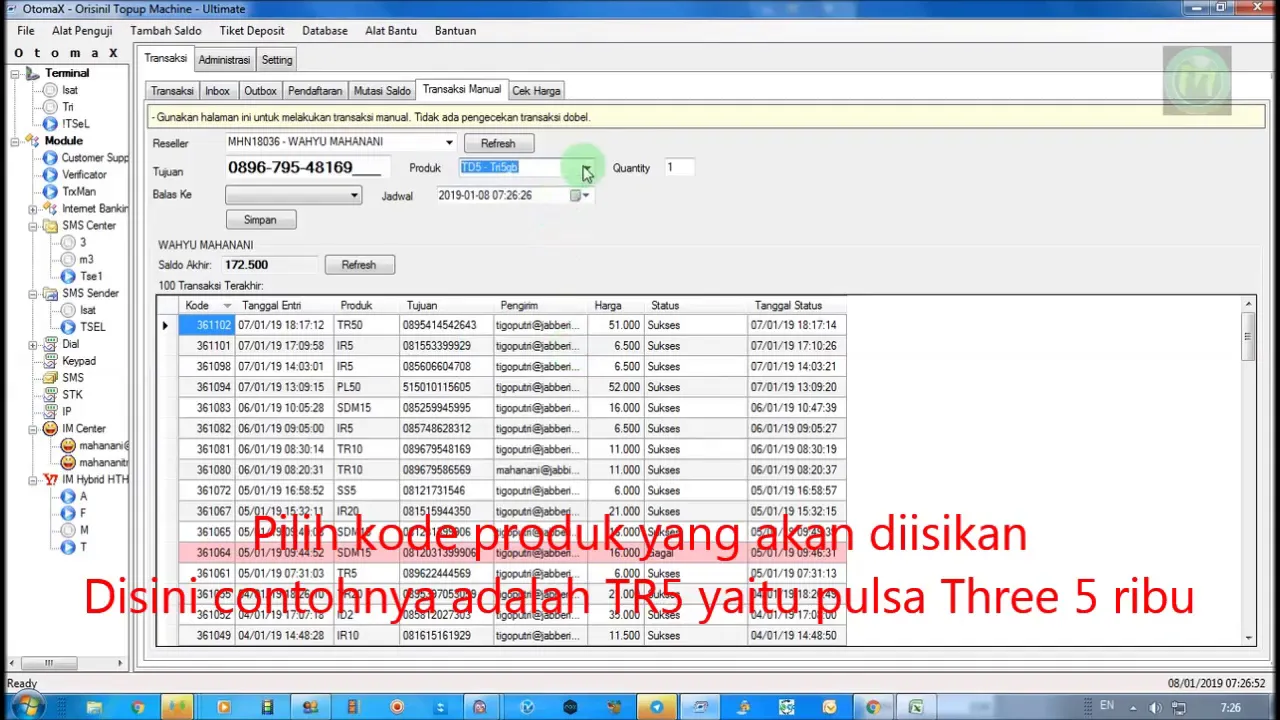Select the mahananitr IM account icon

68,463
